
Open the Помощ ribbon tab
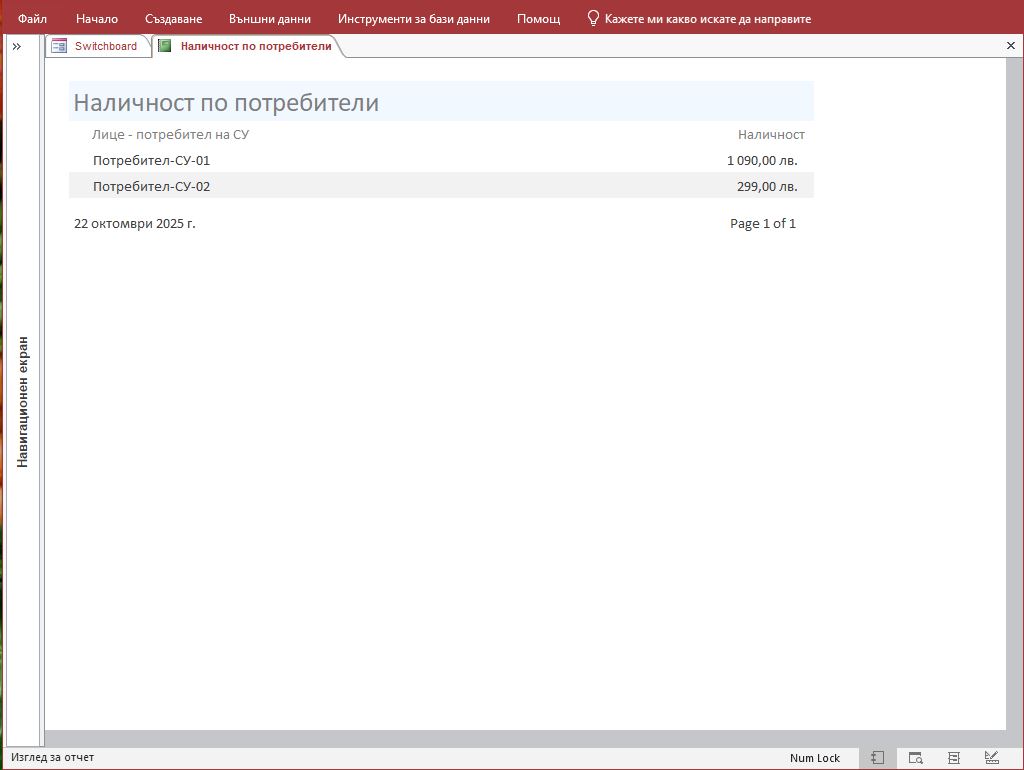538,19
